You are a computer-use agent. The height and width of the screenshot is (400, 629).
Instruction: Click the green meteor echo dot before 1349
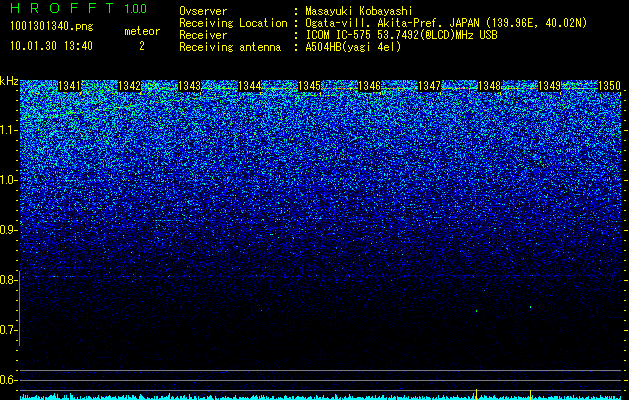tap(530, 307)
